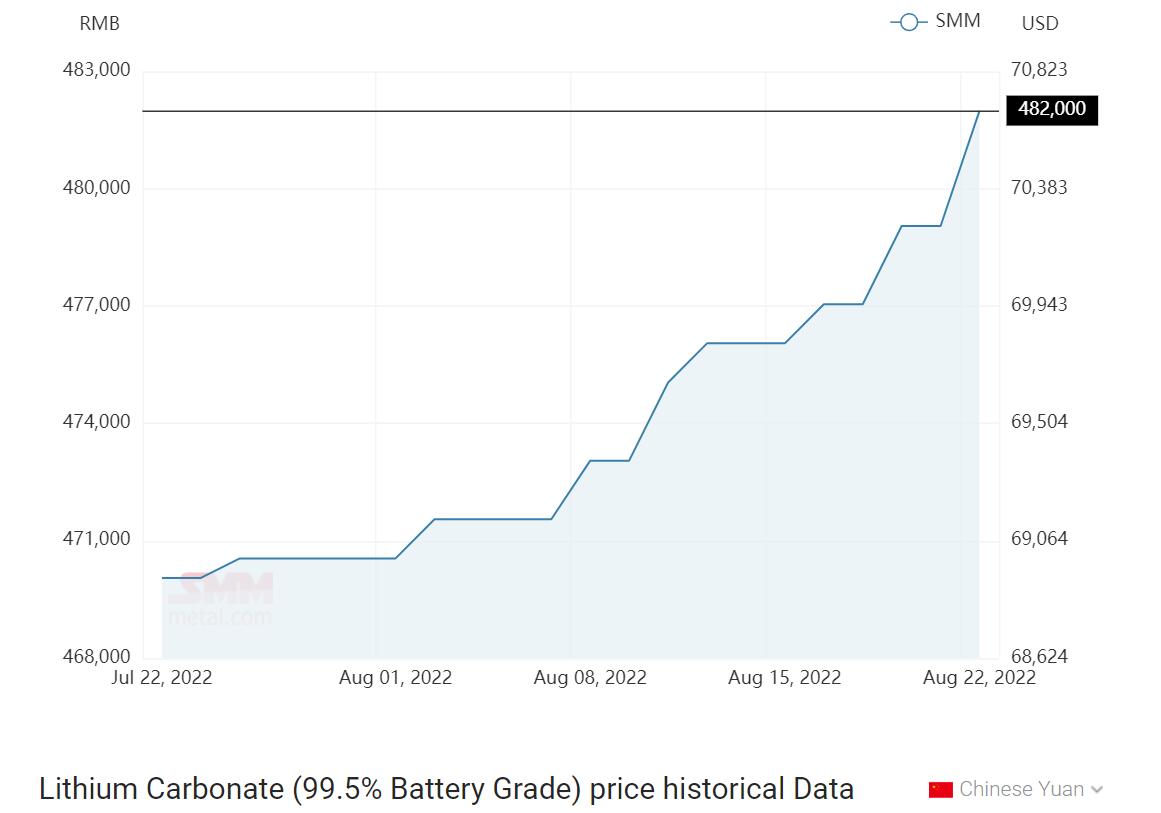Select the 483,000 RMB axis value

(97, 70)
